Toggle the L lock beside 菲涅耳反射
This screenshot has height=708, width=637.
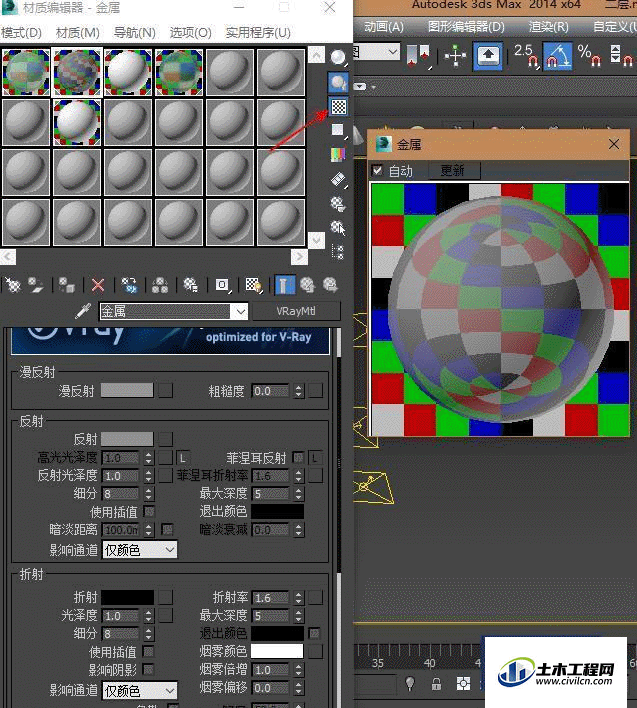pyautogui.click(x=315, y=458)
